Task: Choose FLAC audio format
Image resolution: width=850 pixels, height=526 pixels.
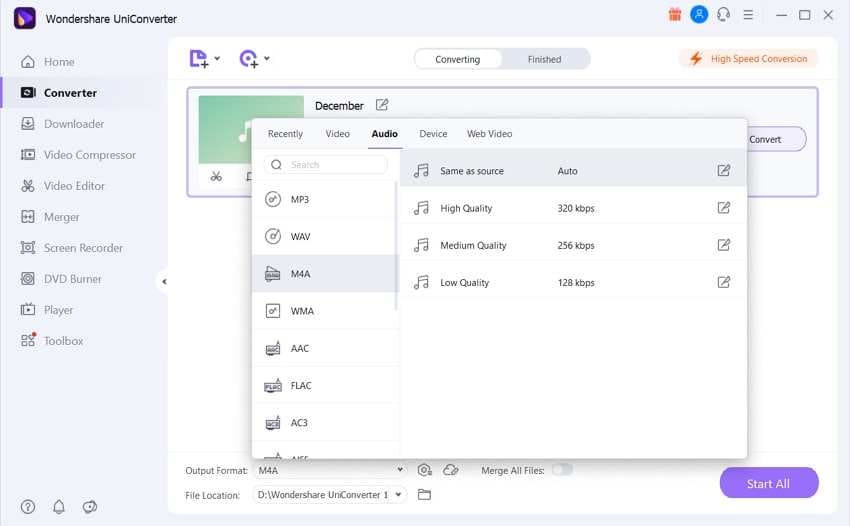Action: coord(325,386)
